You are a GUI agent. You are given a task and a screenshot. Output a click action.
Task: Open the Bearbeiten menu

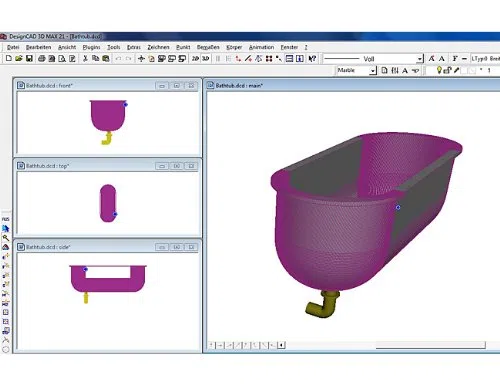(38, 47)
